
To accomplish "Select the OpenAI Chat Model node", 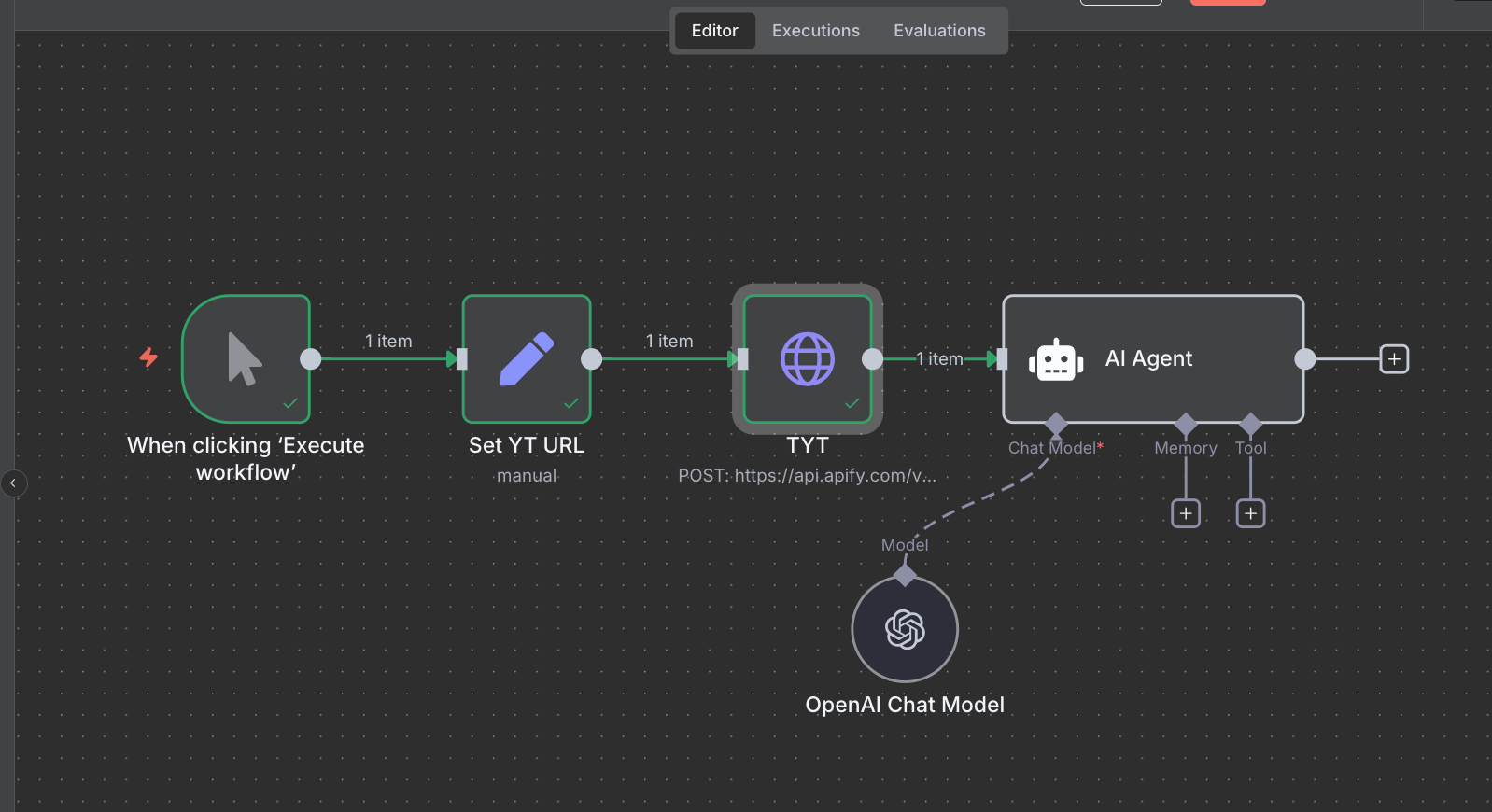I will pos(905,629).
